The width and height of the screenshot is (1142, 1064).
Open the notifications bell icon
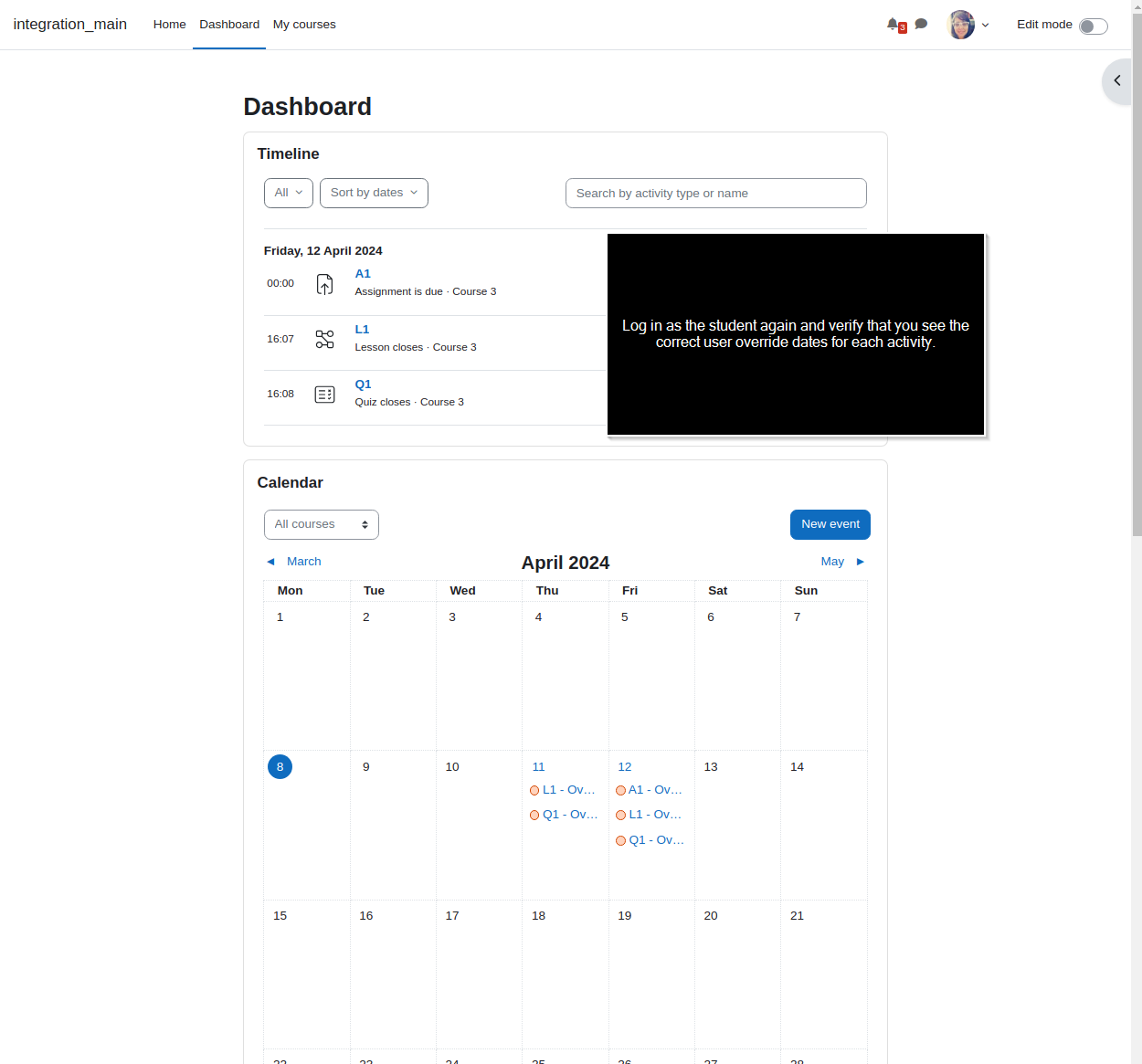(893, 25)
